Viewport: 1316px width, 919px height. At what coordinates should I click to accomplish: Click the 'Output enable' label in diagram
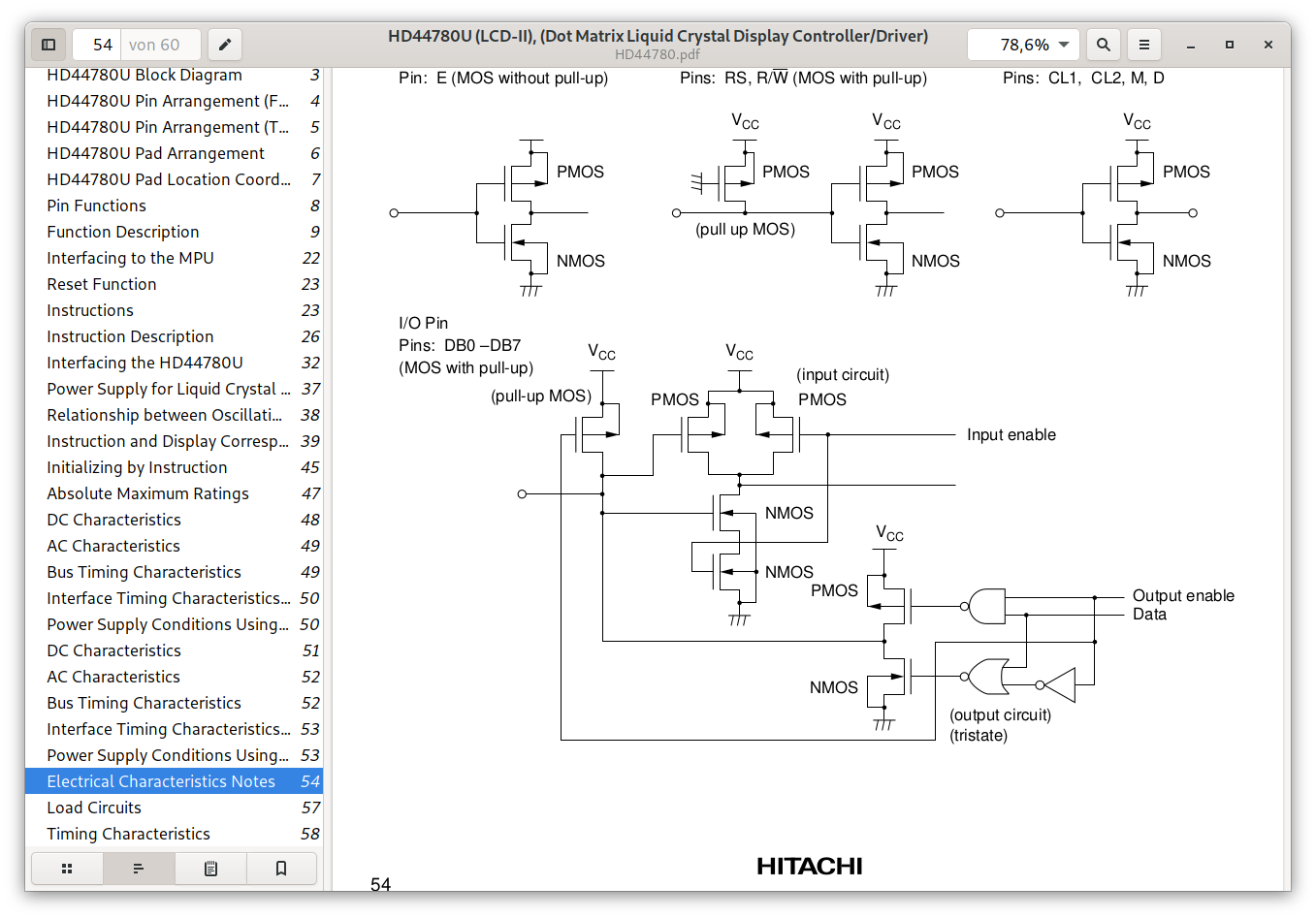click(1183, 595)
